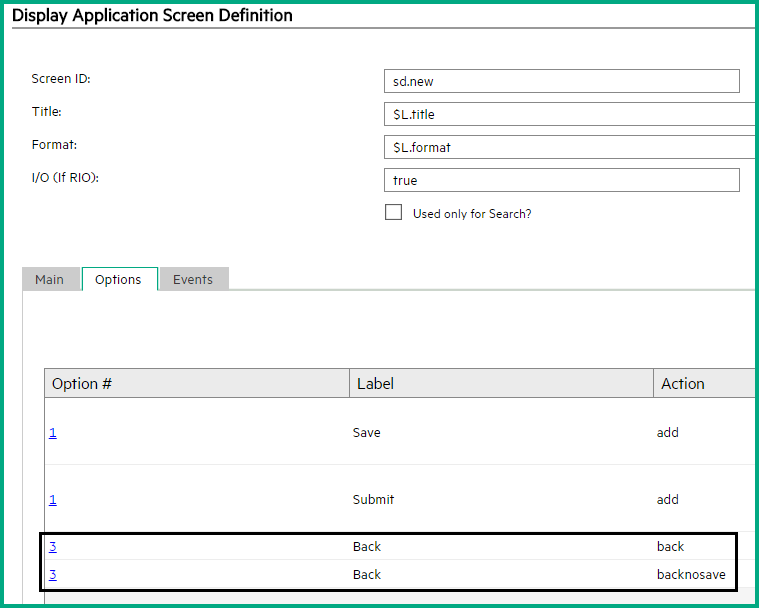Click the Screen ID input field

click(x=561, y=81)
